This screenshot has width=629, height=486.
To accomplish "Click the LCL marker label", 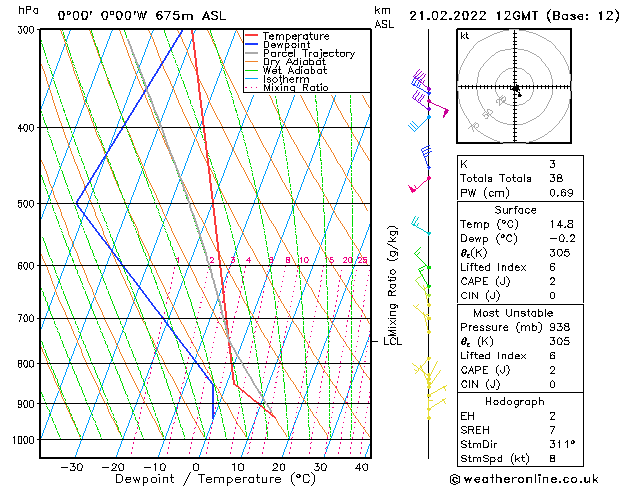I will (x=393, y=341).
